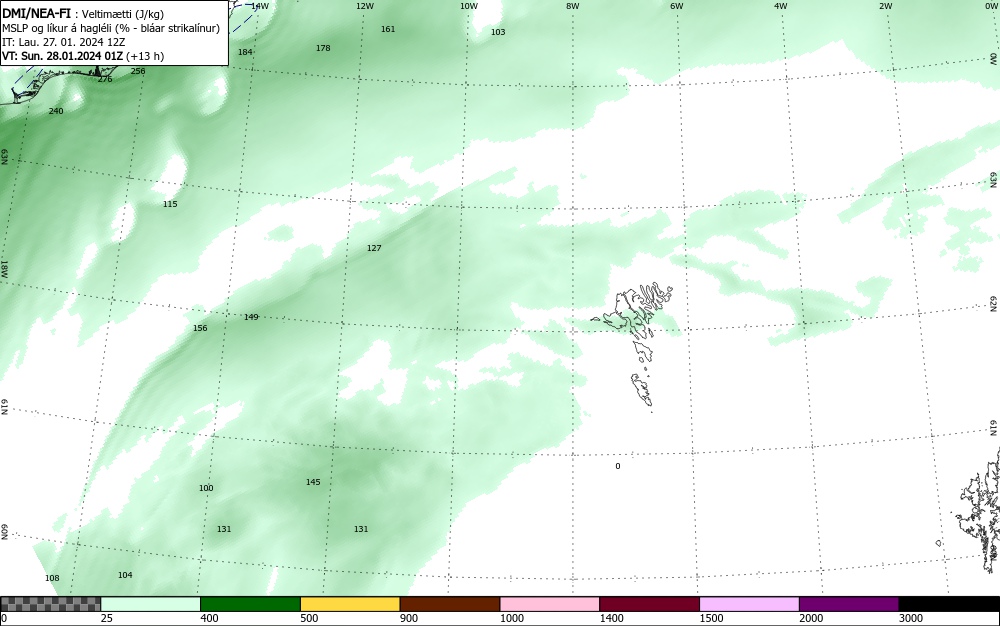This screenshot has width=1000, height=626.
Task: Click the longitude label '6W'
Action: click(x=677, y=6)
